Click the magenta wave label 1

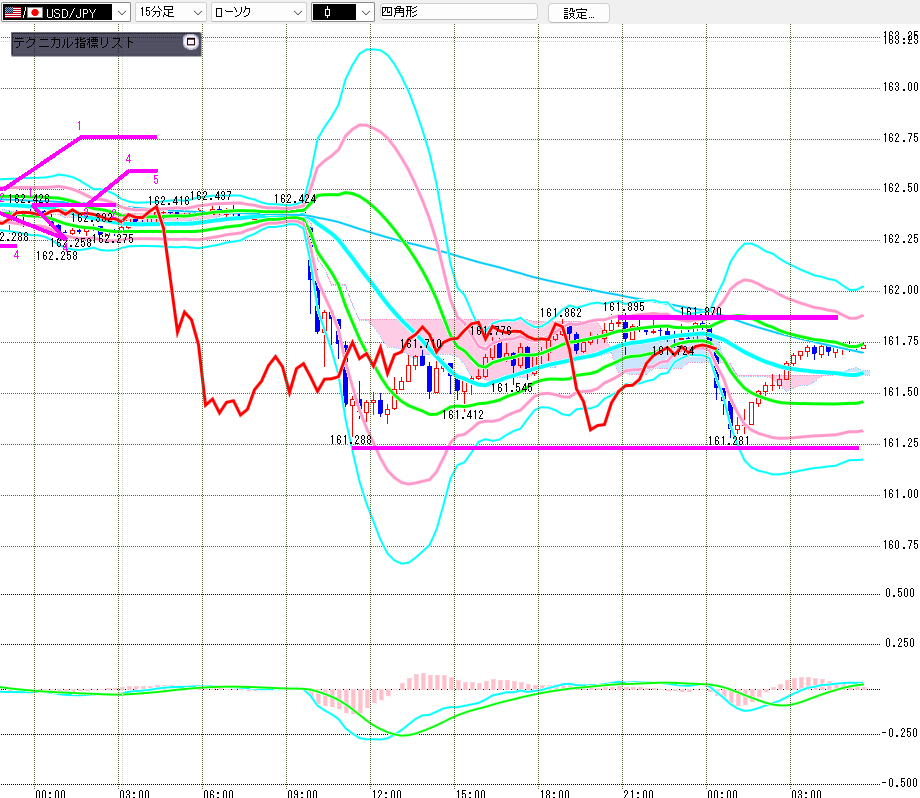(x=79, y=126)
